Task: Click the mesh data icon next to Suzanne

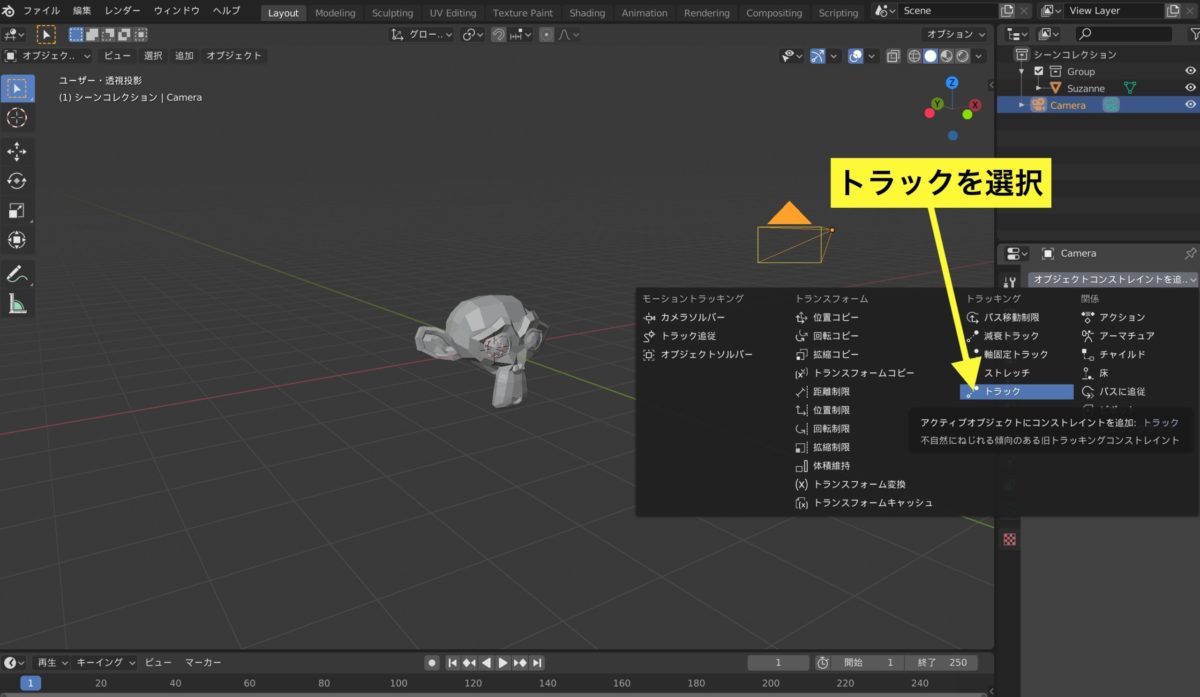Action: pos(1131,88)
